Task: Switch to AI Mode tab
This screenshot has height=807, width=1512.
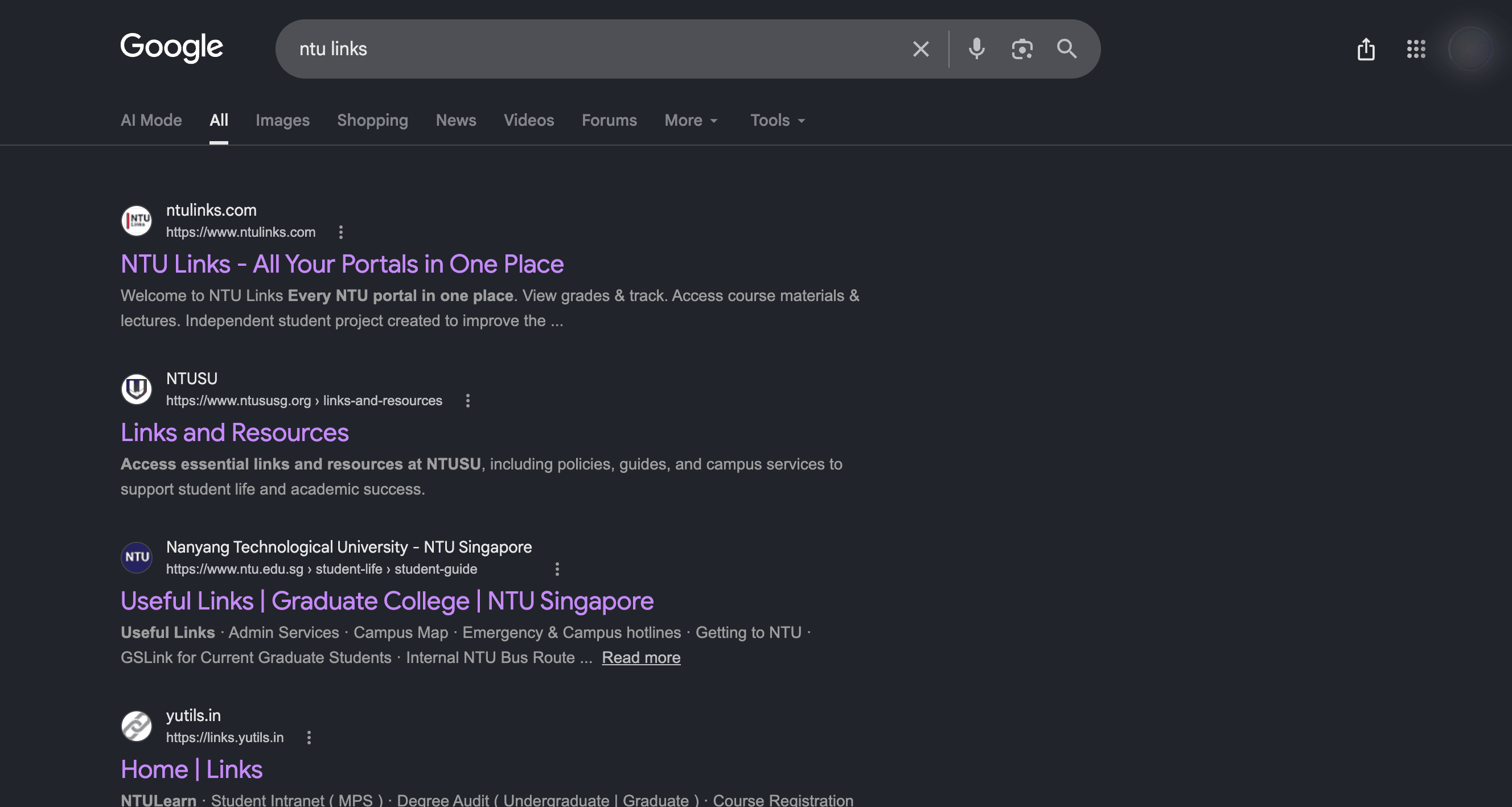Action: coord(151,120)
